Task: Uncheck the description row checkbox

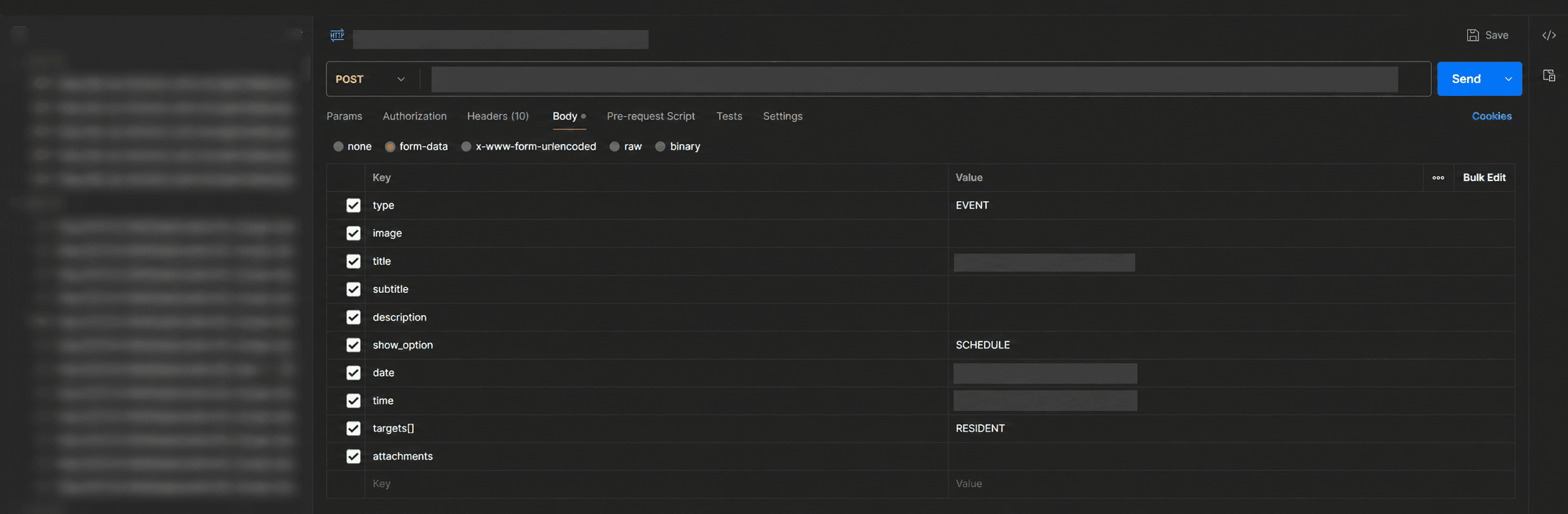Action: tap(354, 317)
